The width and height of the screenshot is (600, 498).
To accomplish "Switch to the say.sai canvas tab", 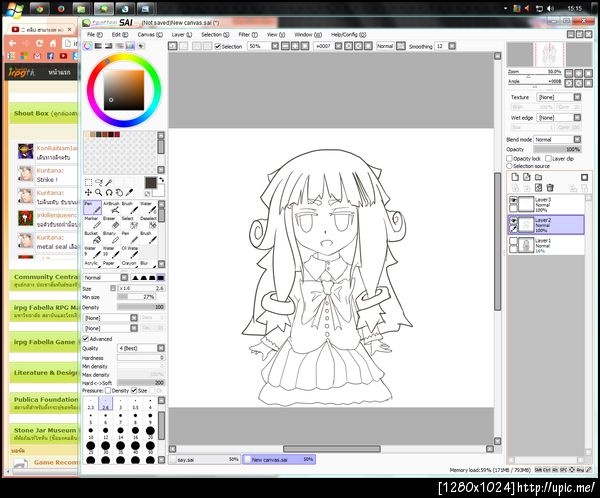I will [204, 459].
